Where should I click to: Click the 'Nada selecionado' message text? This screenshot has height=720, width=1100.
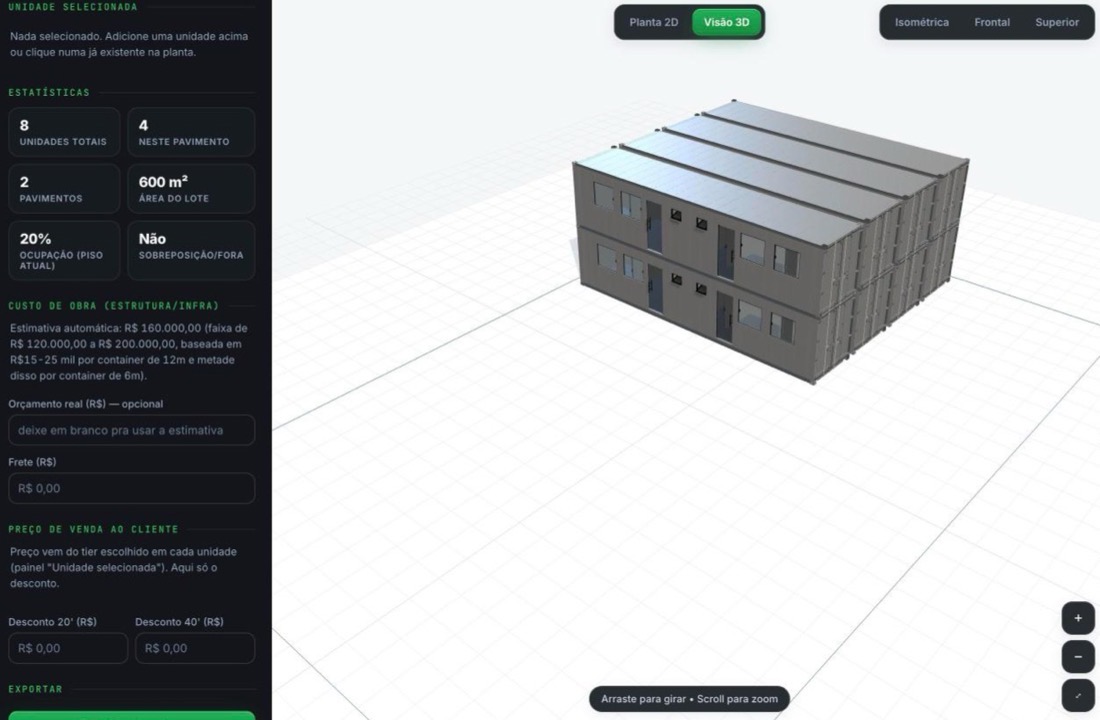point(128,44)
